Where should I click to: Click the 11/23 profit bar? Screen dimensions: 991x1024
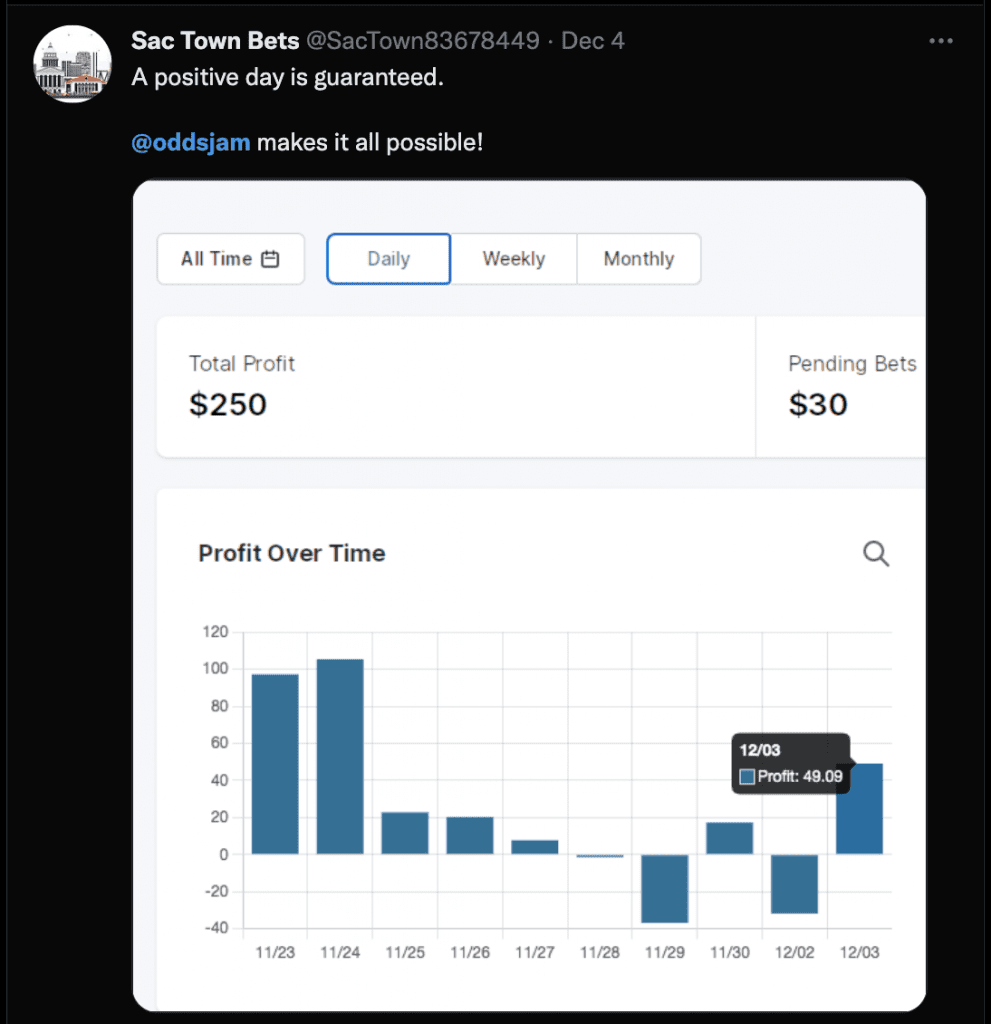point(275,764)
